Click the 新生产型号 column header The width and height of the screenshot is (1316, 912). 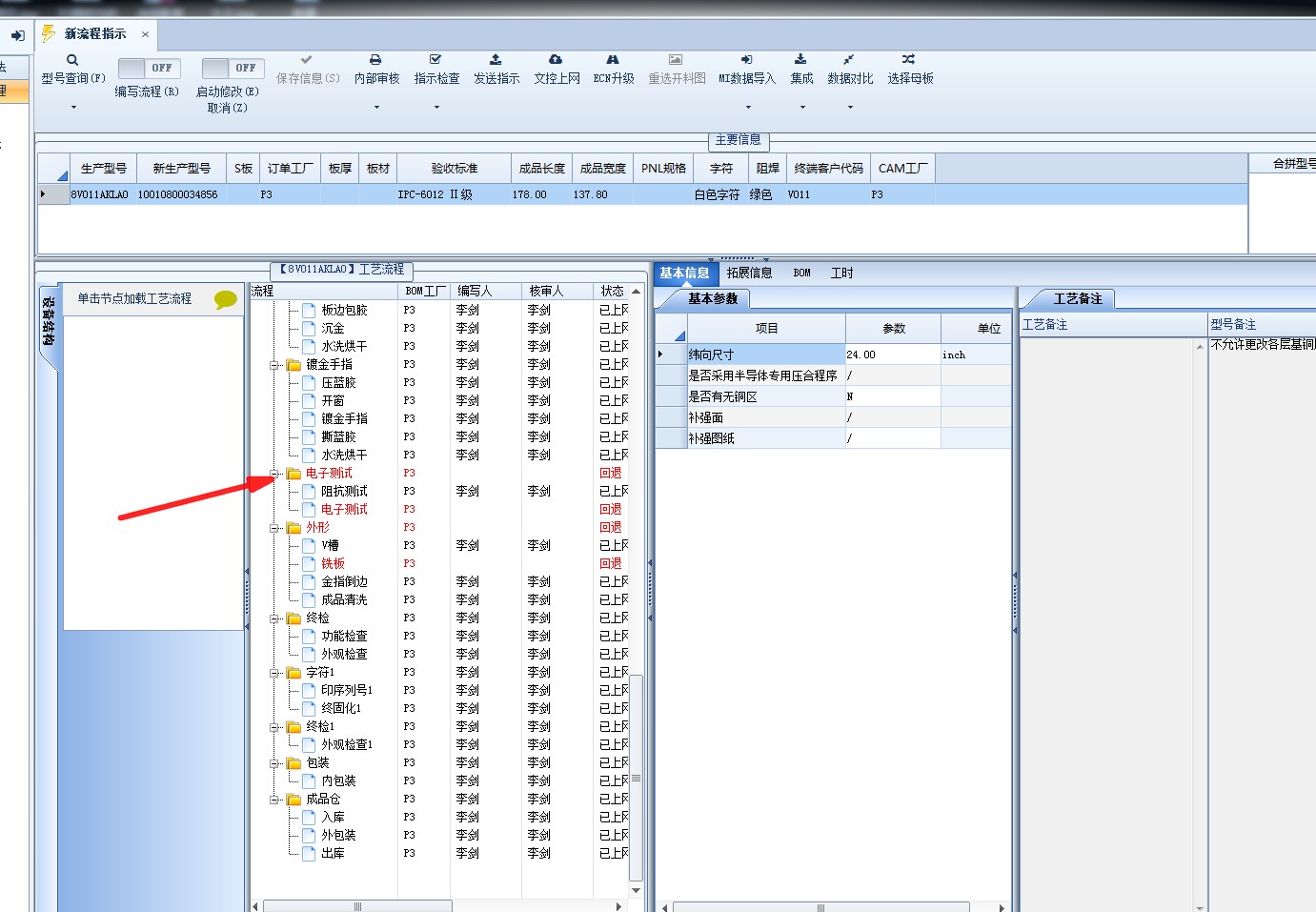click(181, 169)
